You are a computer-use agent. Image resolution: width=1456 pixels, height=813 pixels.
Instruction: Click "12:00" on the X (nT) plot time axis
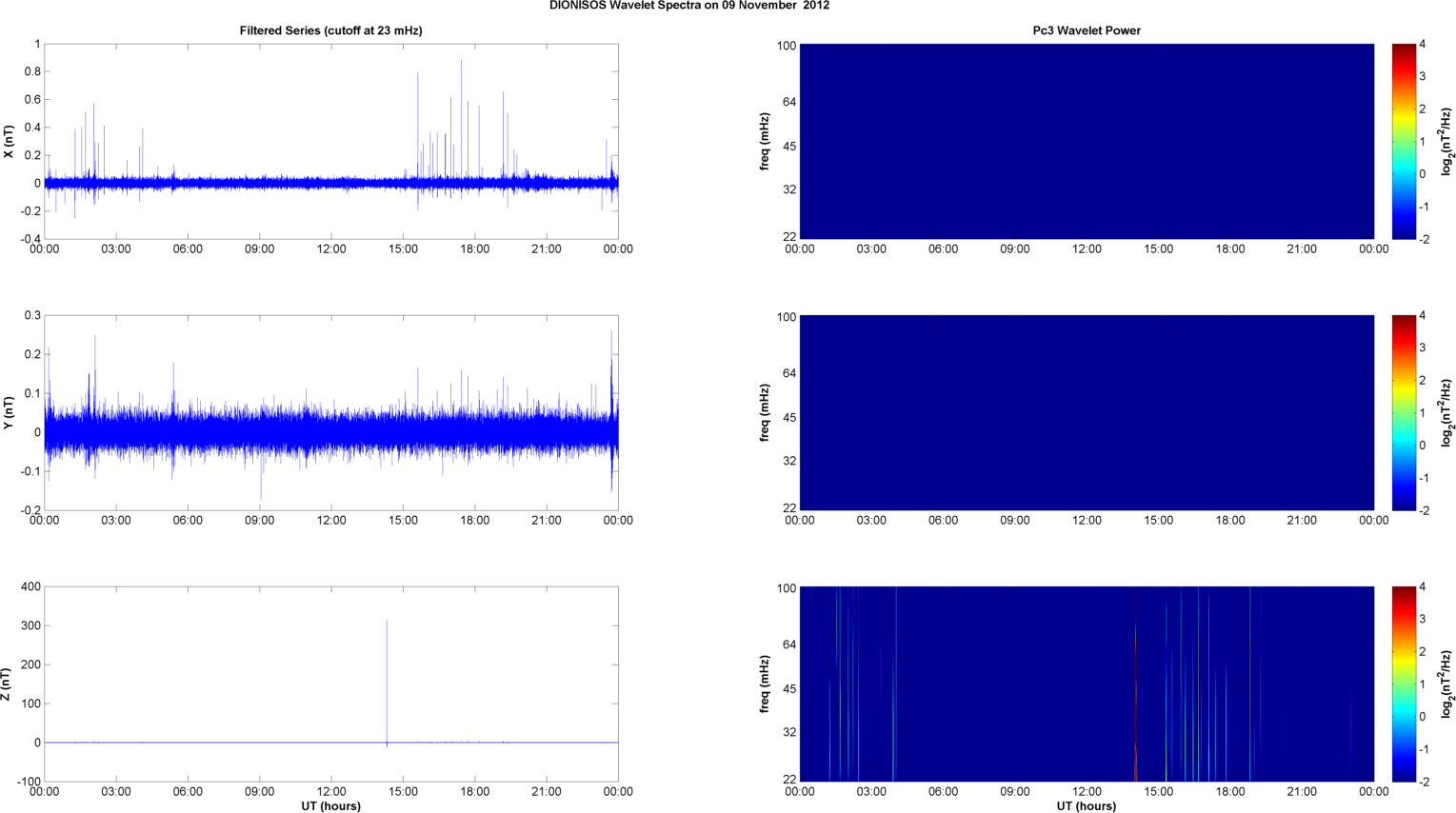(331, 249)
